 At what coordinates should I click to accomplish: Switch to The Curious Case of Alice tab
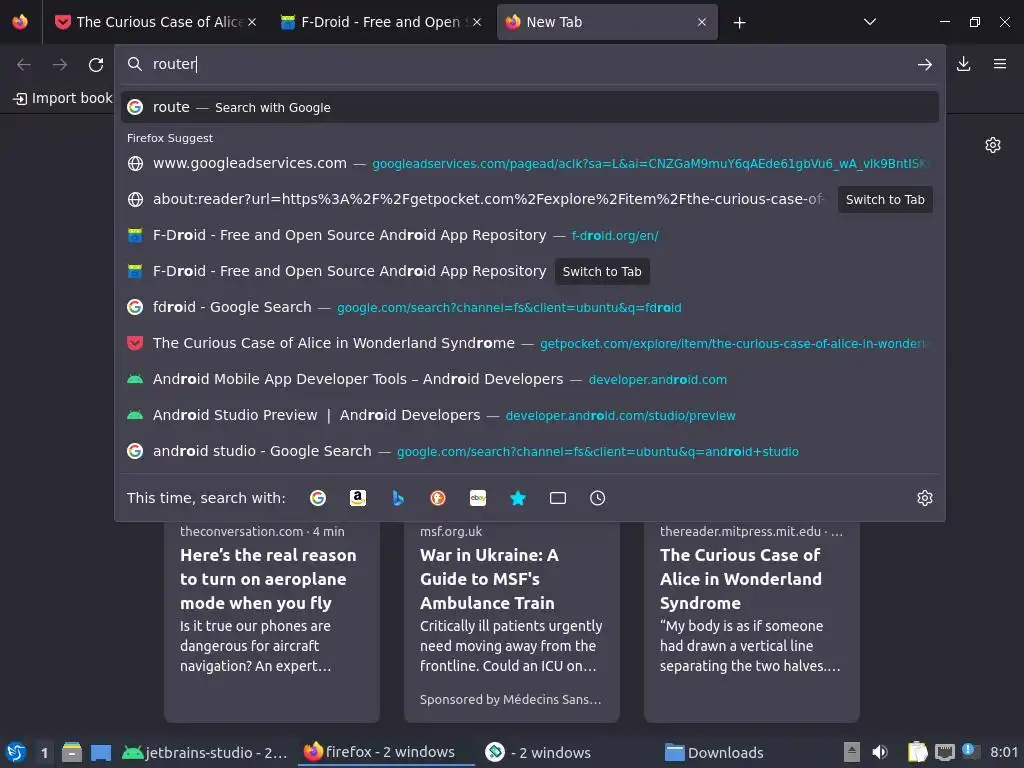click(157, 22)
